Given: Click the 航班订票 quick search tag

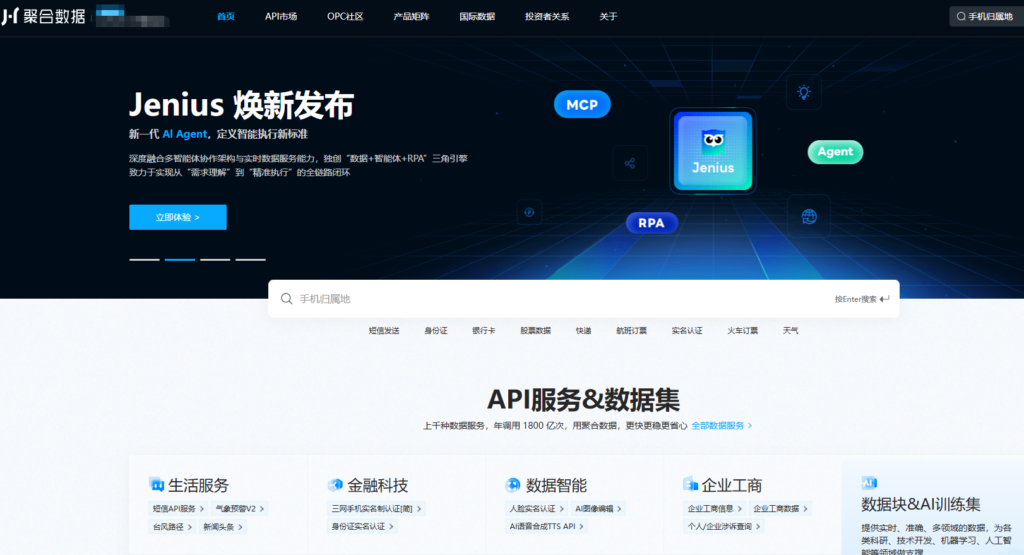Looking at the screenshot, I should [632, 331].
